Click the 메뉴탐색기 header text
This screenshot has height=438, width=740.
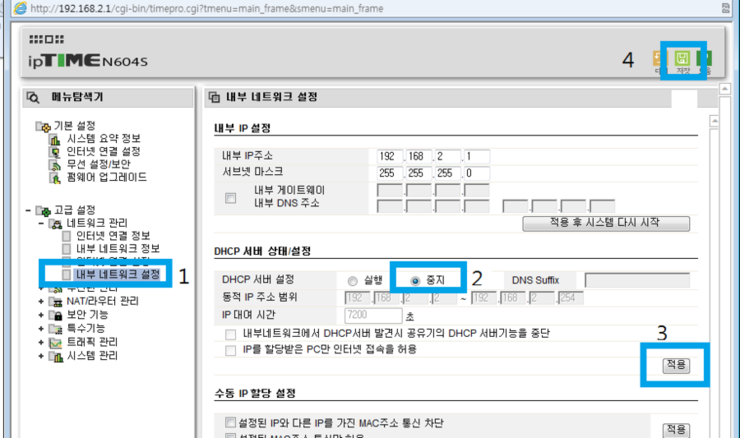tap(77, 97)
